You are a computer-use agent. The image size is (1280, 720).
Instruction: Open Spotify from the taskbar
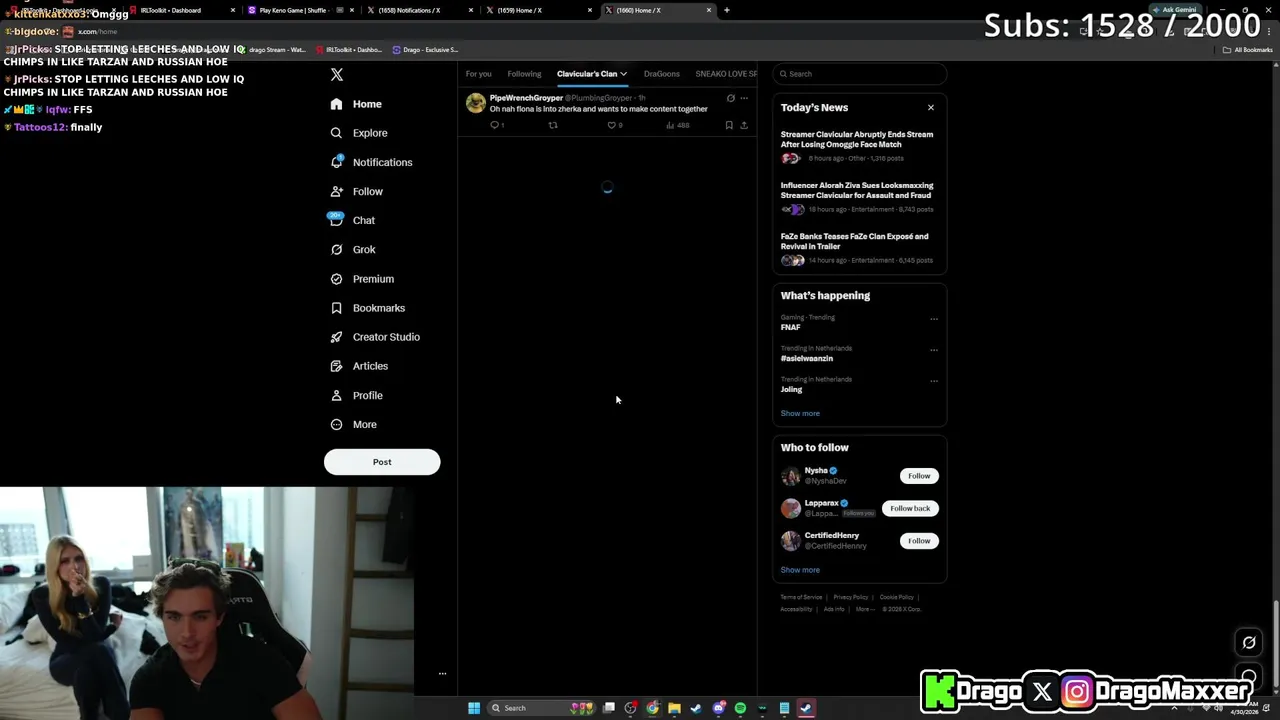740,708
